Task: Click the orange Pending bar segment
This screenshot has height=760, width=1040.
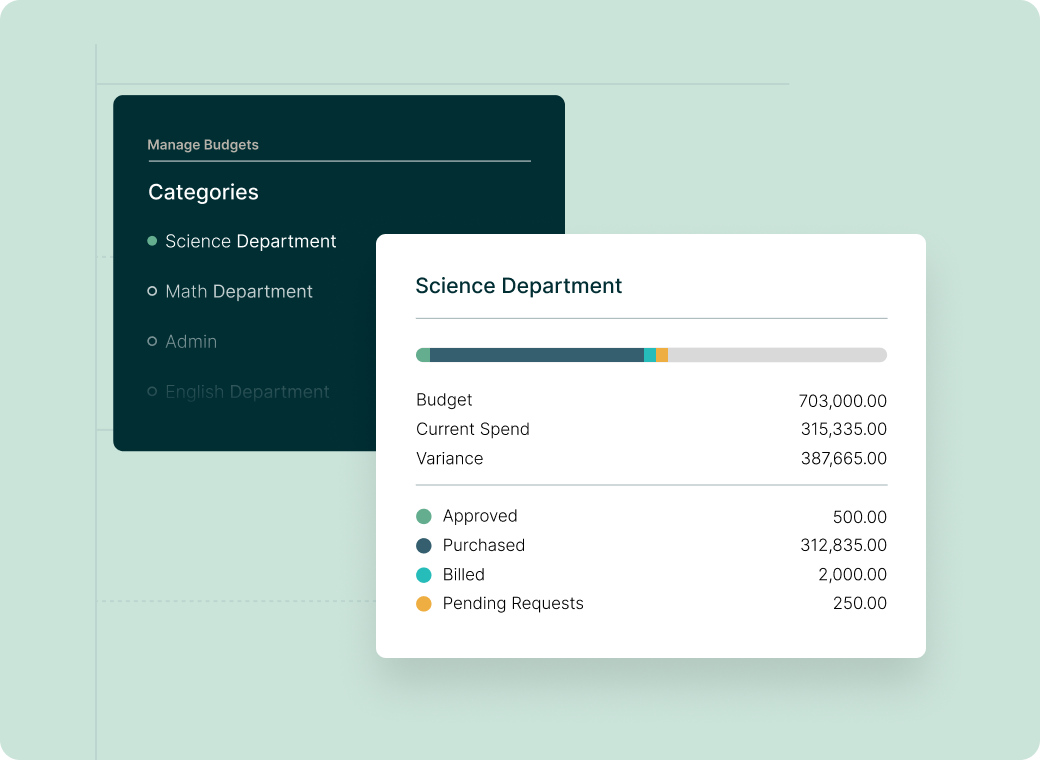Action: coord(662,355)
